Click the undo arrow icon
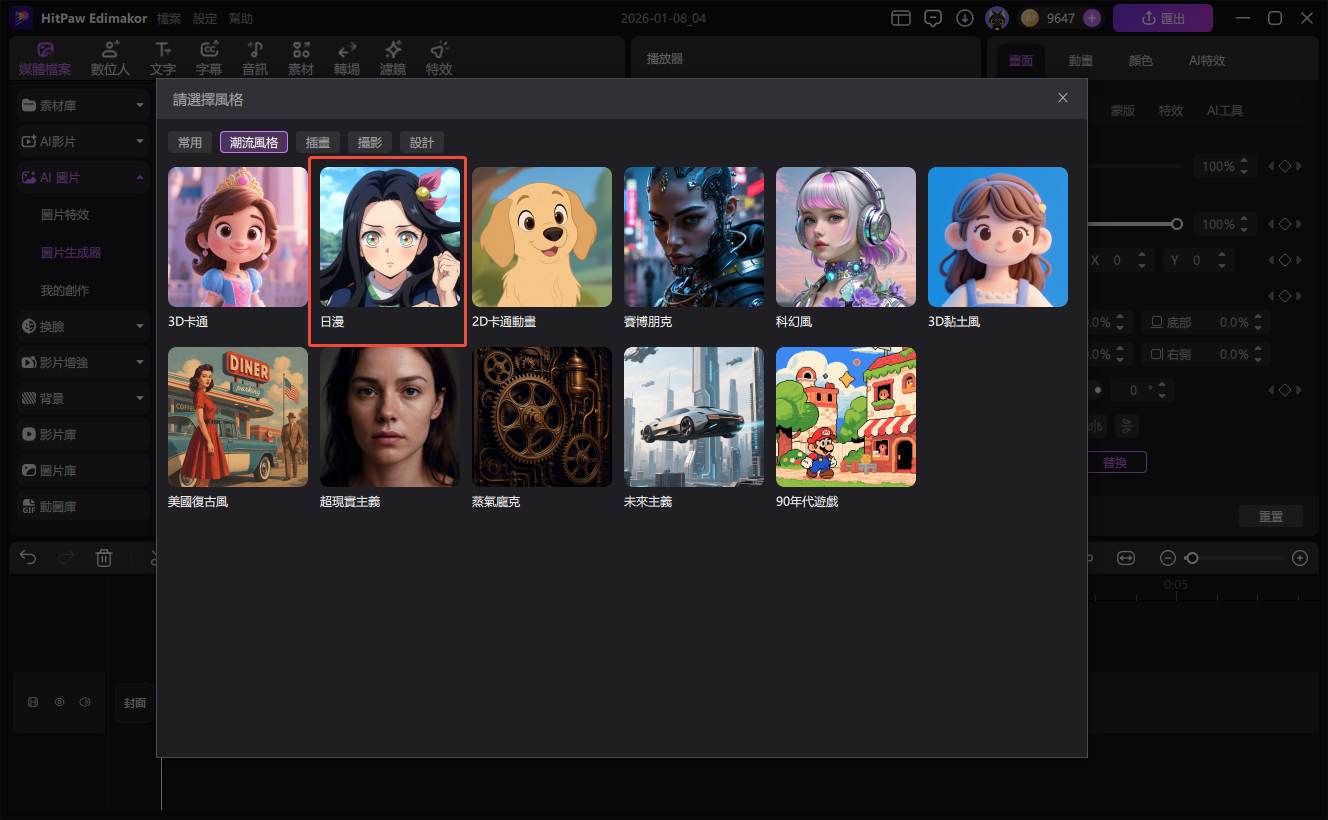The width and height of the screenshot is (1328, 820). 28,558
